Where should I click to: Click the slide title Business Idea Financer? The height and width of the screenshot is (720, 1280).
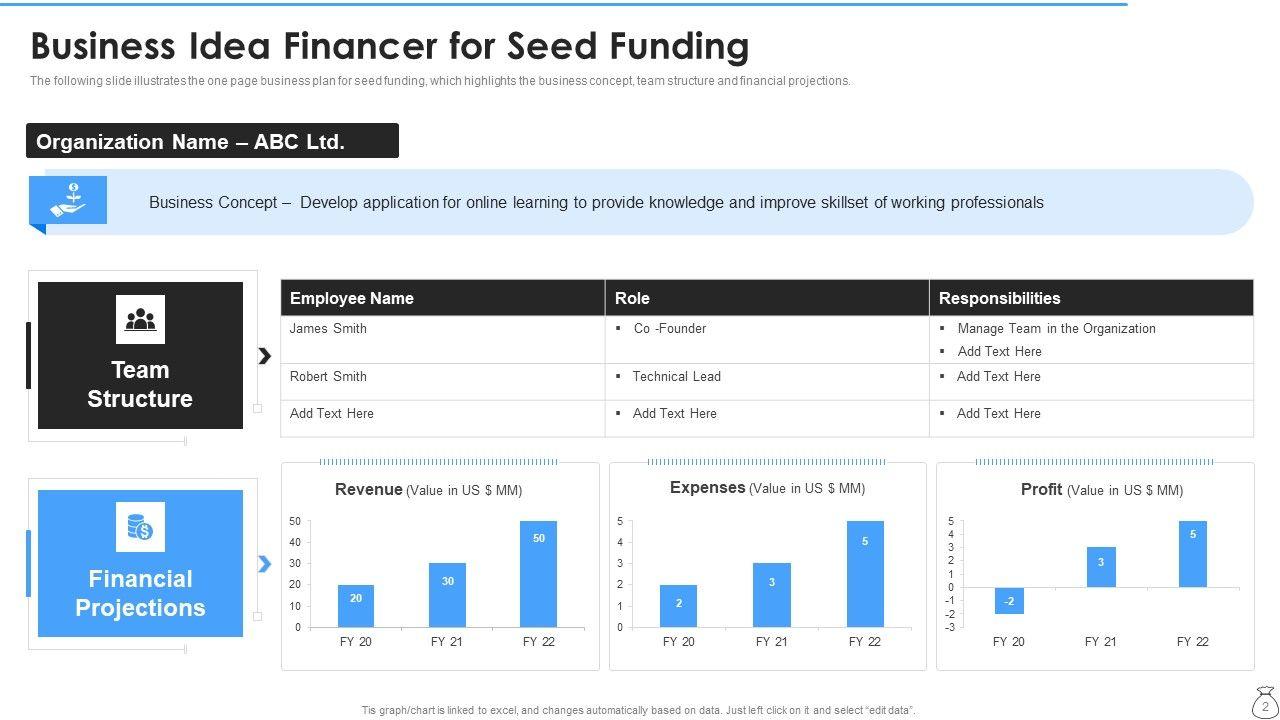click(x=390, y=46)
